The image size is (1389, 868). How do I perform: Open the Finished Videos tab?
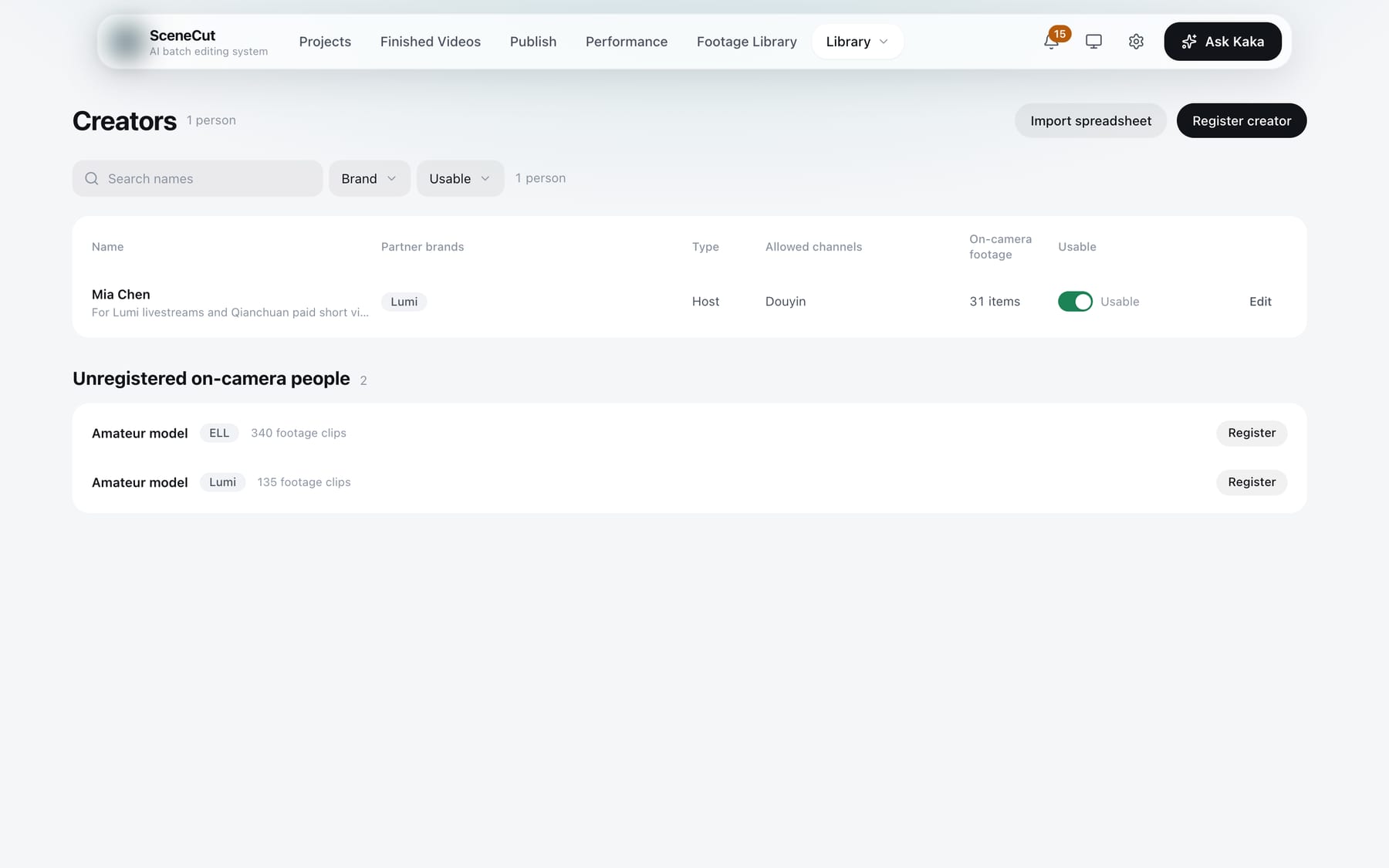tap(431, 42)
